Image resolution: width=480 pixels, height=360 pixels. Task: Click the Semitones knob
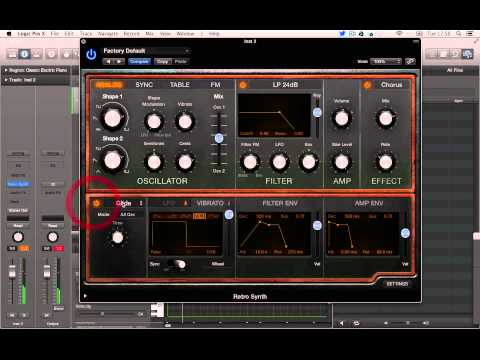[154, 162]
